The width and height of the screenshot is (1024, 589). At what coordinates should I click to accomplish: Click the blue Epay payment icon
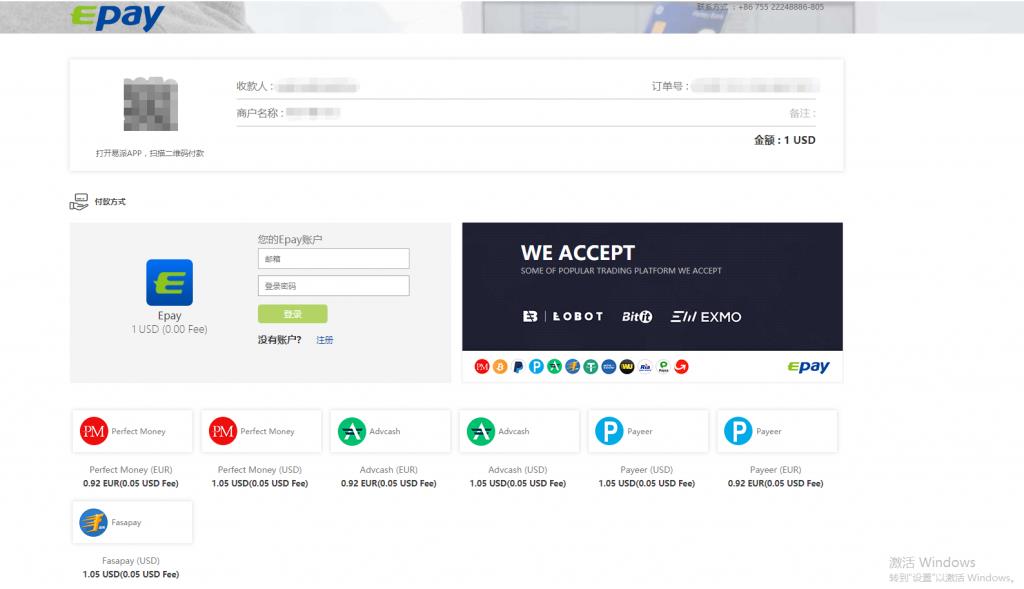pyautogui.click(x=169, y=282)
